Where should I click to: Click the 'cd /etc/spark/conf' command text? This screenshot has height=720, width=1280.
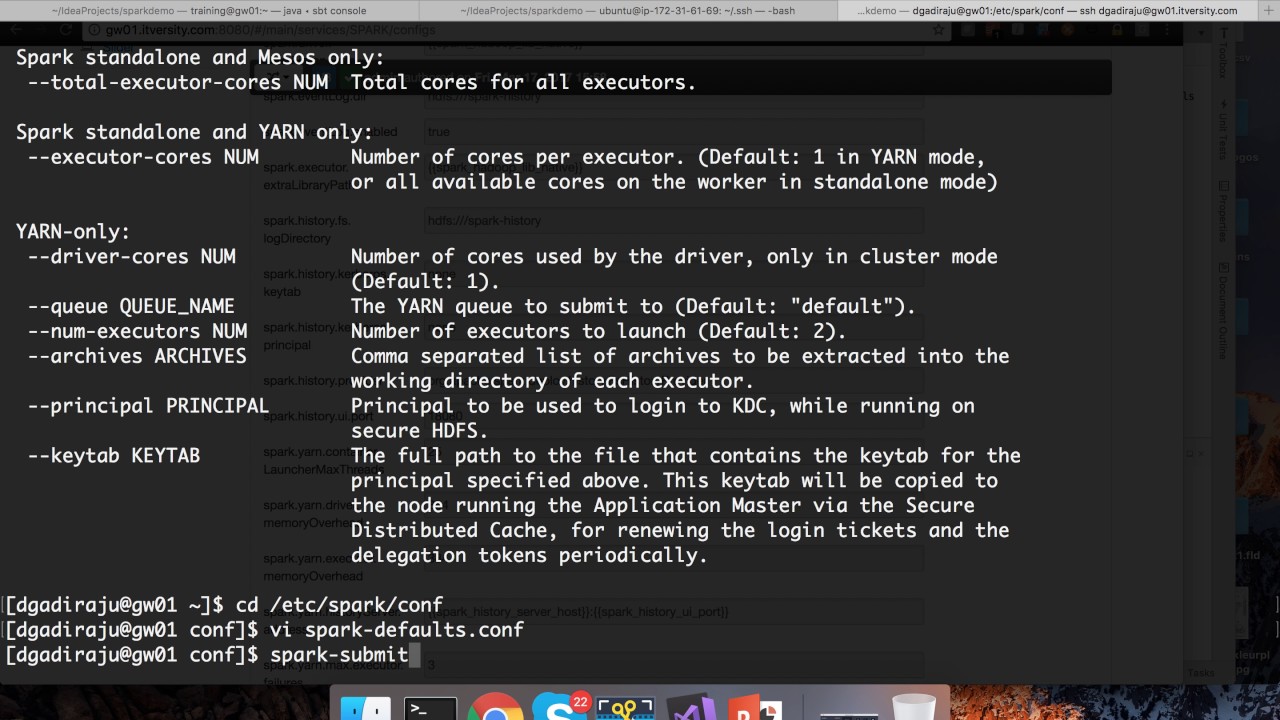click(339, 605)
